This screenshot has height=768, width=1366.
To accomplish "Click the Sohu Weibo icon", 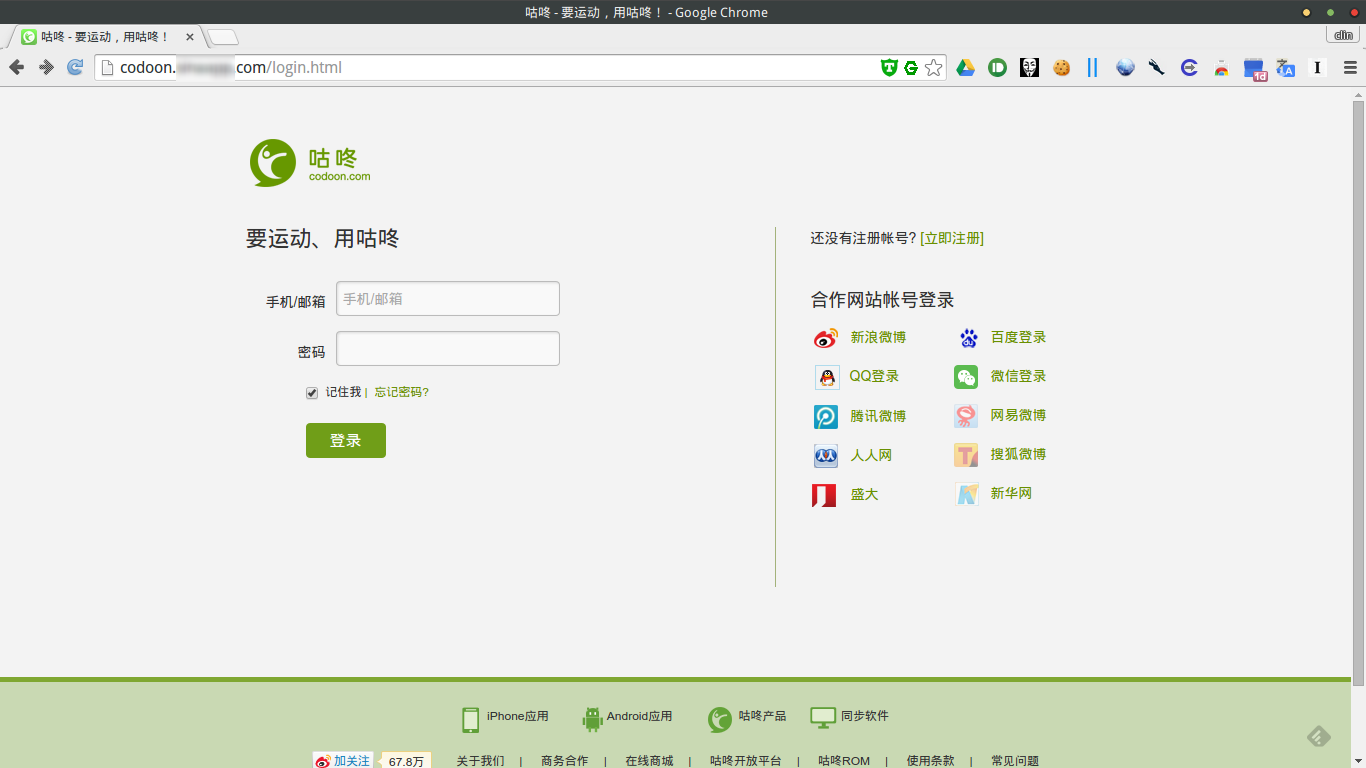I will (x=966, y=456).
